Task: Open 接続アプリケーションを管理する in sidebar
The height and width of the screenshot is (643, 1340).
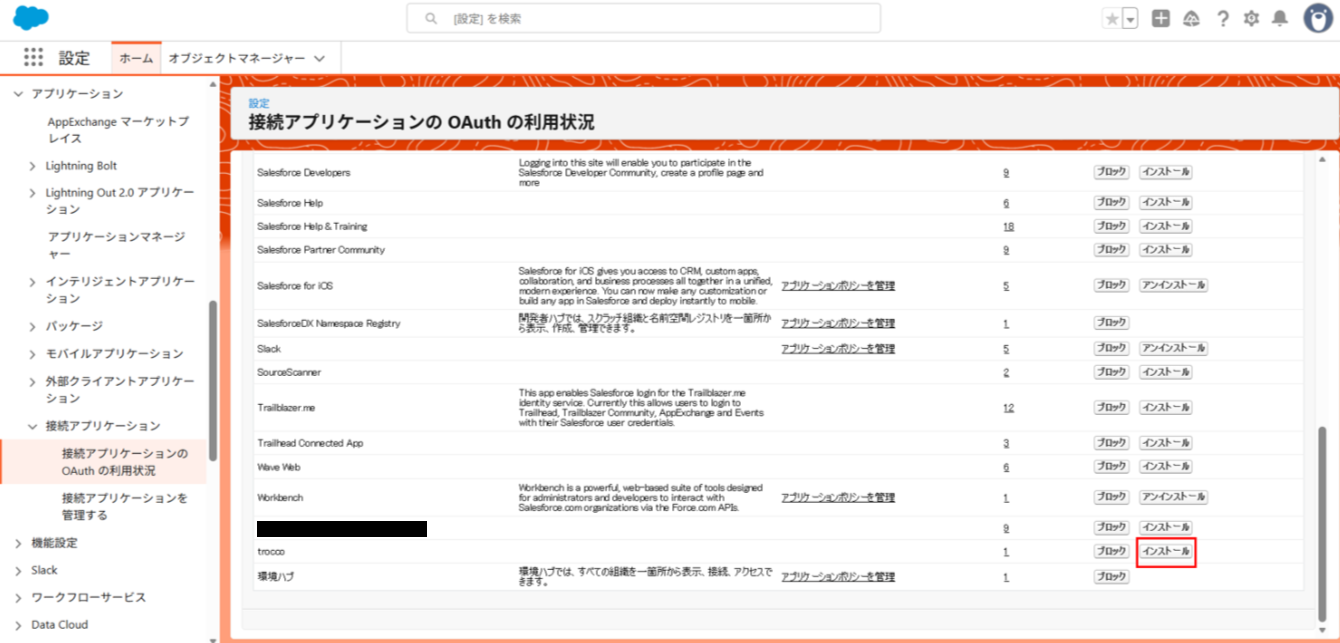Action: click(x=124, y=506)
